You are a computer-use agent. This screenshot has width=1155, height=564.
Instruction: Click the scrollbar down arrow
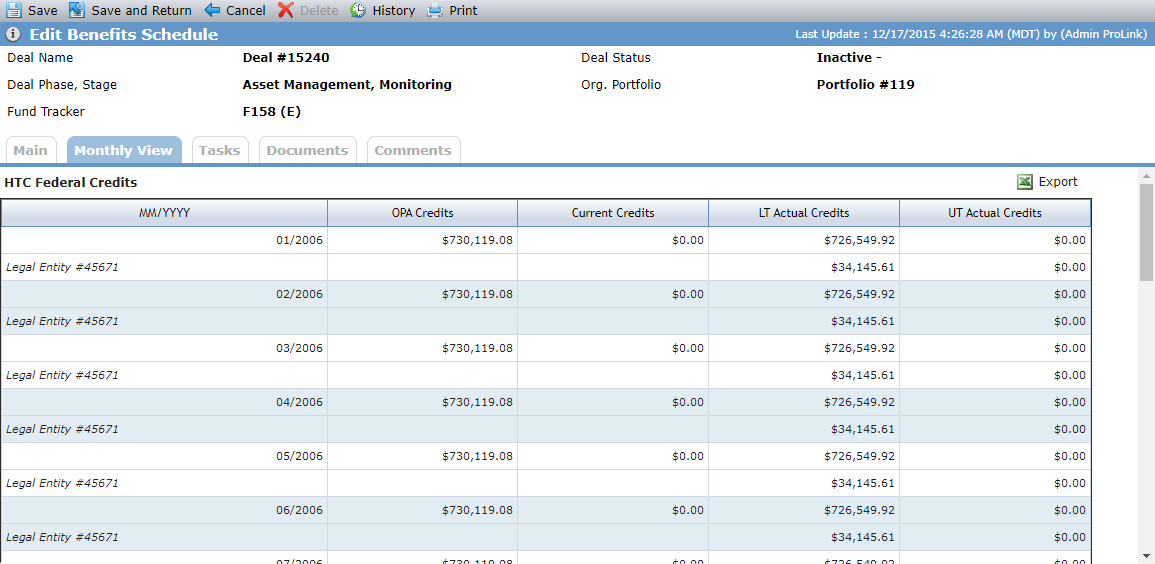point(1146,555)
